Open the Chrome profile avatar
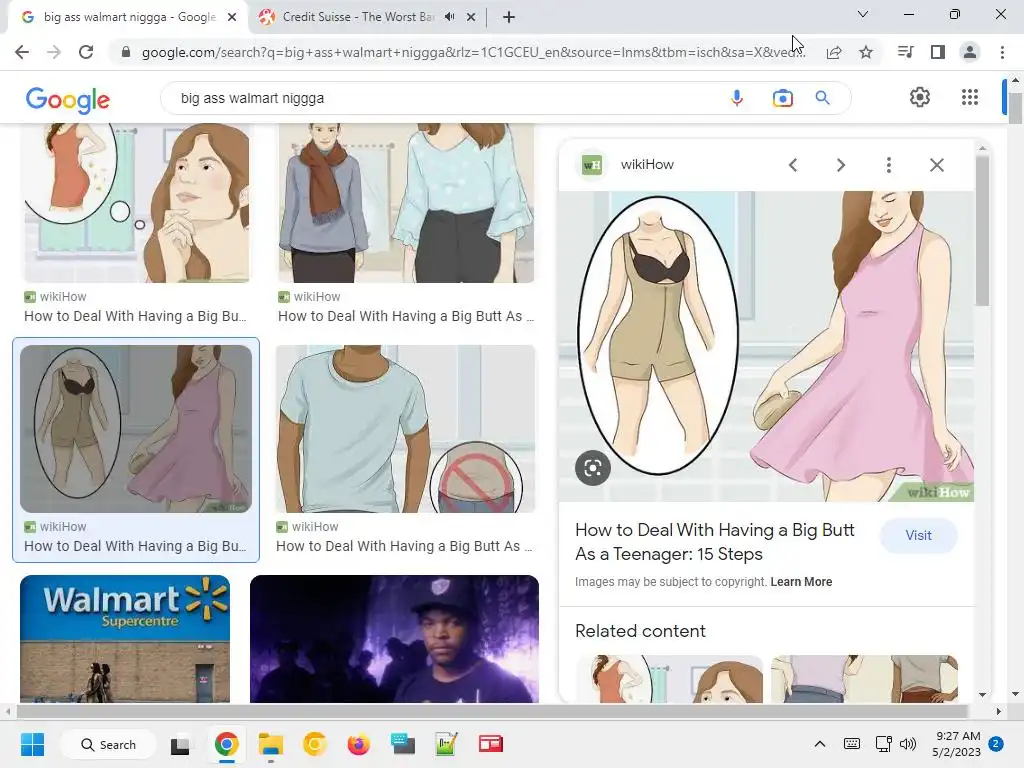Image resolution: width=1024 pixels, height=768 pixels. click(x=970, y=52)
